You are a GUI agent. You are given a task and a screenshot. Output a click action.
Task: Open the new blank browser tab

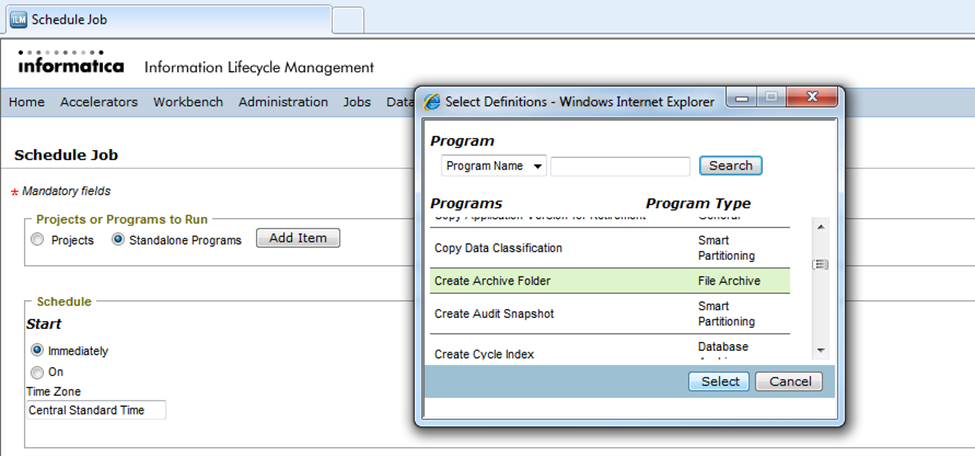pyautogui.click(x=348, y=21)
